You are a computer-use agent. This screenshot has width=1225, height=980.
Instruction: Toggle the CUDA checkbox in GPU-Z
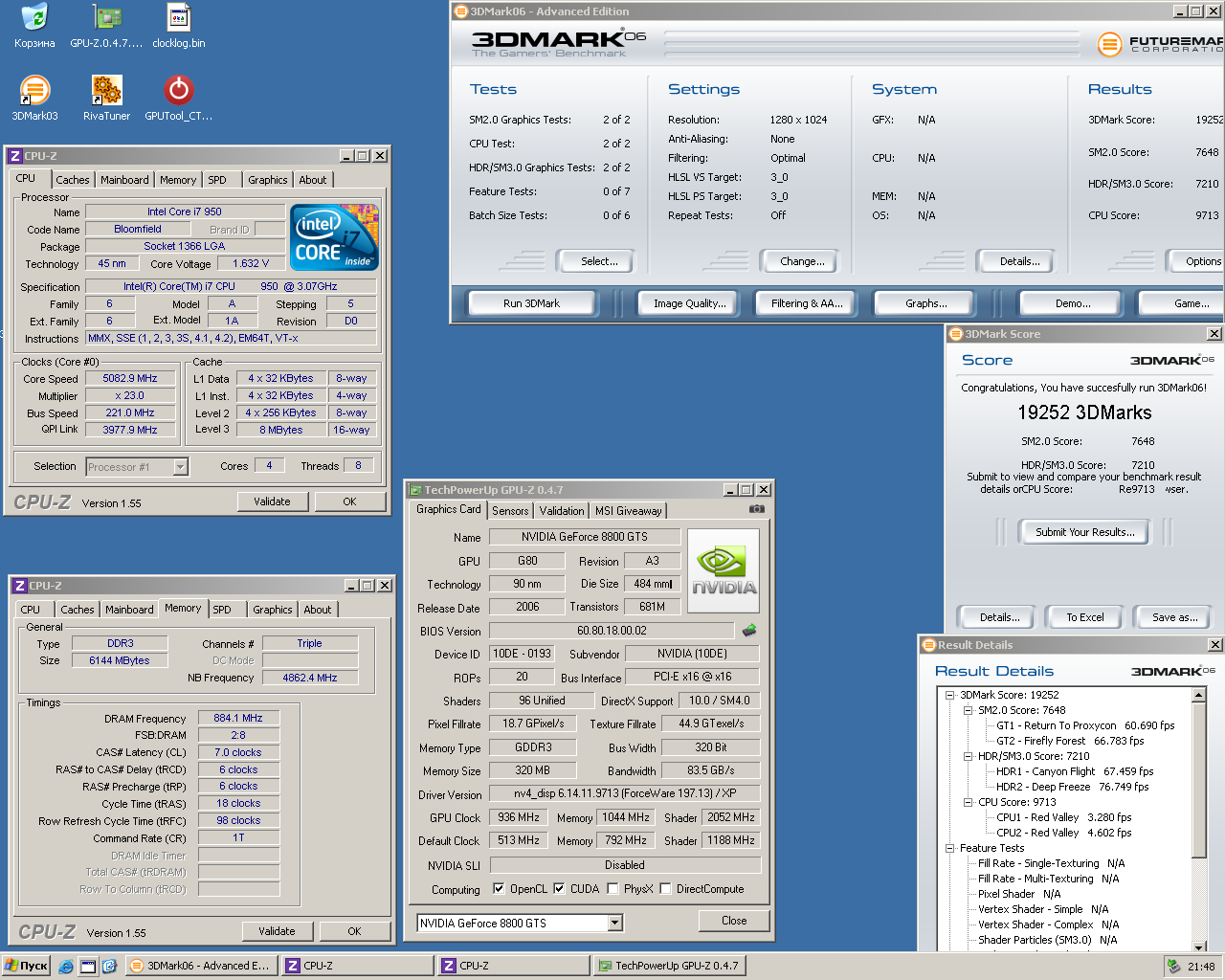[559, 888]
